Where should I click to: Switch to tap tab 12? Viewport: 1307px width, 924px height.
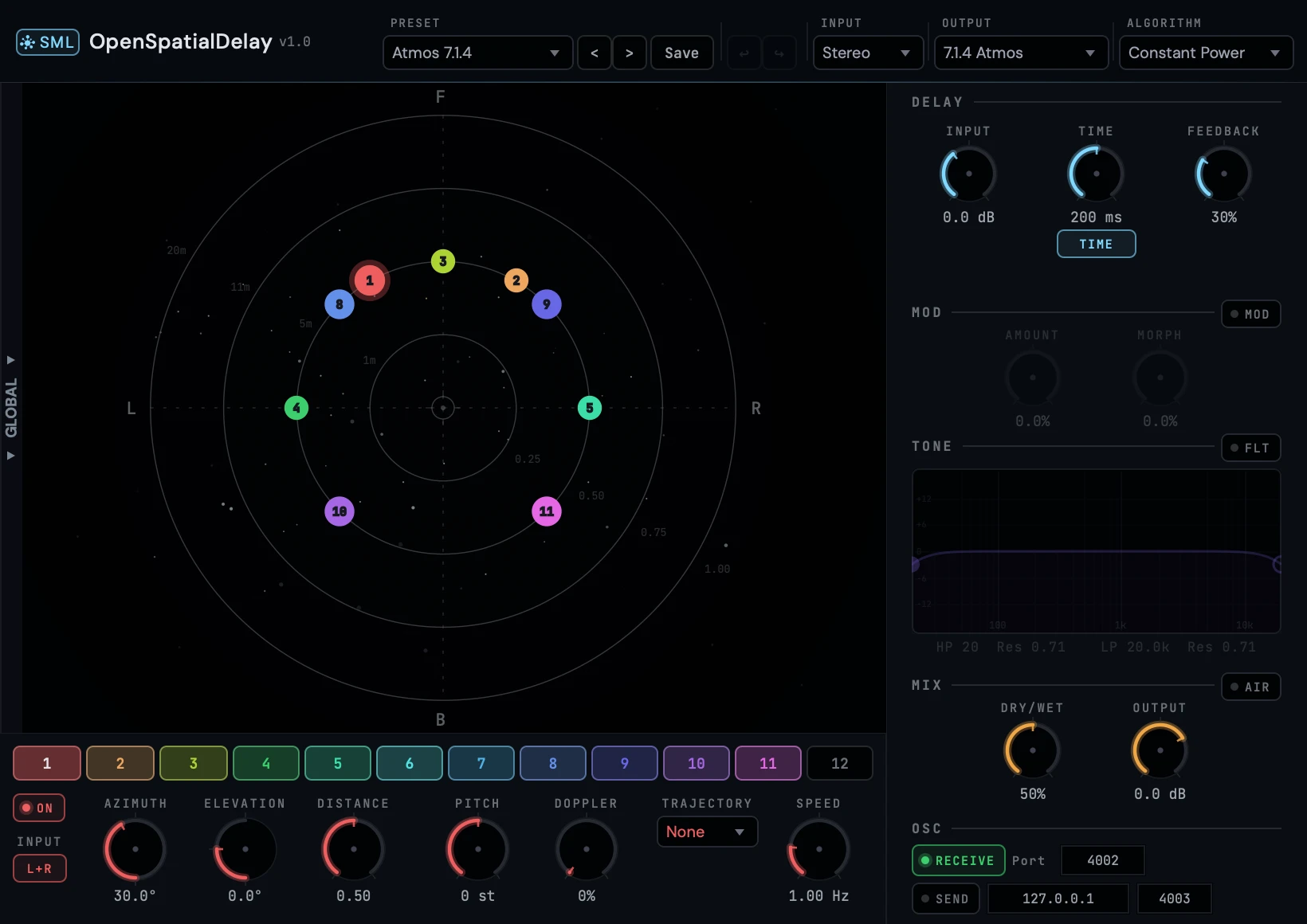[x=840, y=763]
